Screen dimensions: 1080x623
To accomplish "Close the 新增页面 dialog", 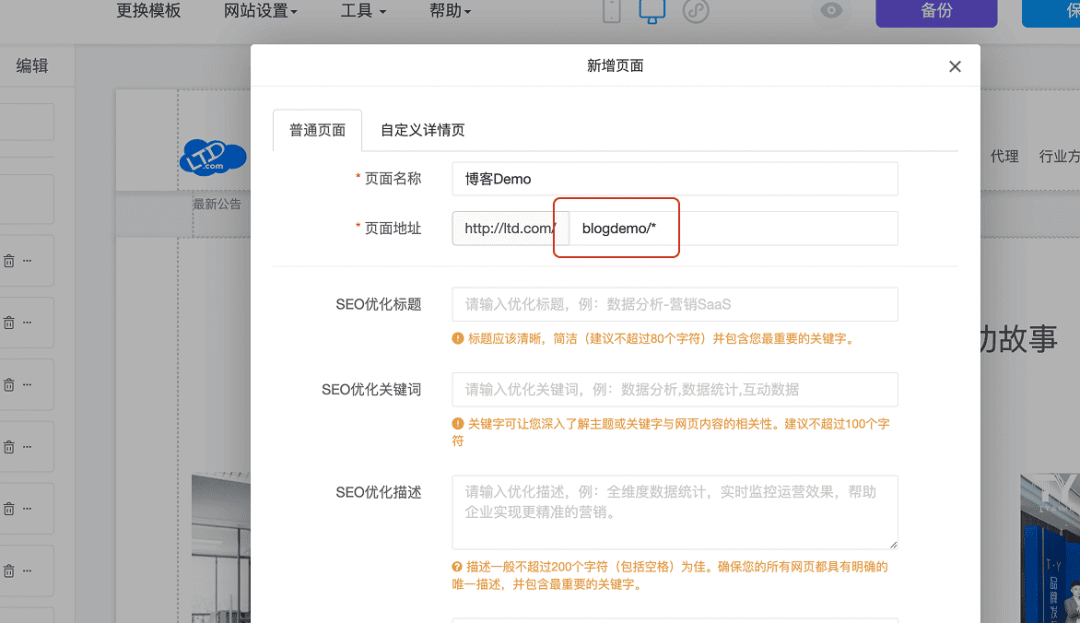I will point(954,66).
